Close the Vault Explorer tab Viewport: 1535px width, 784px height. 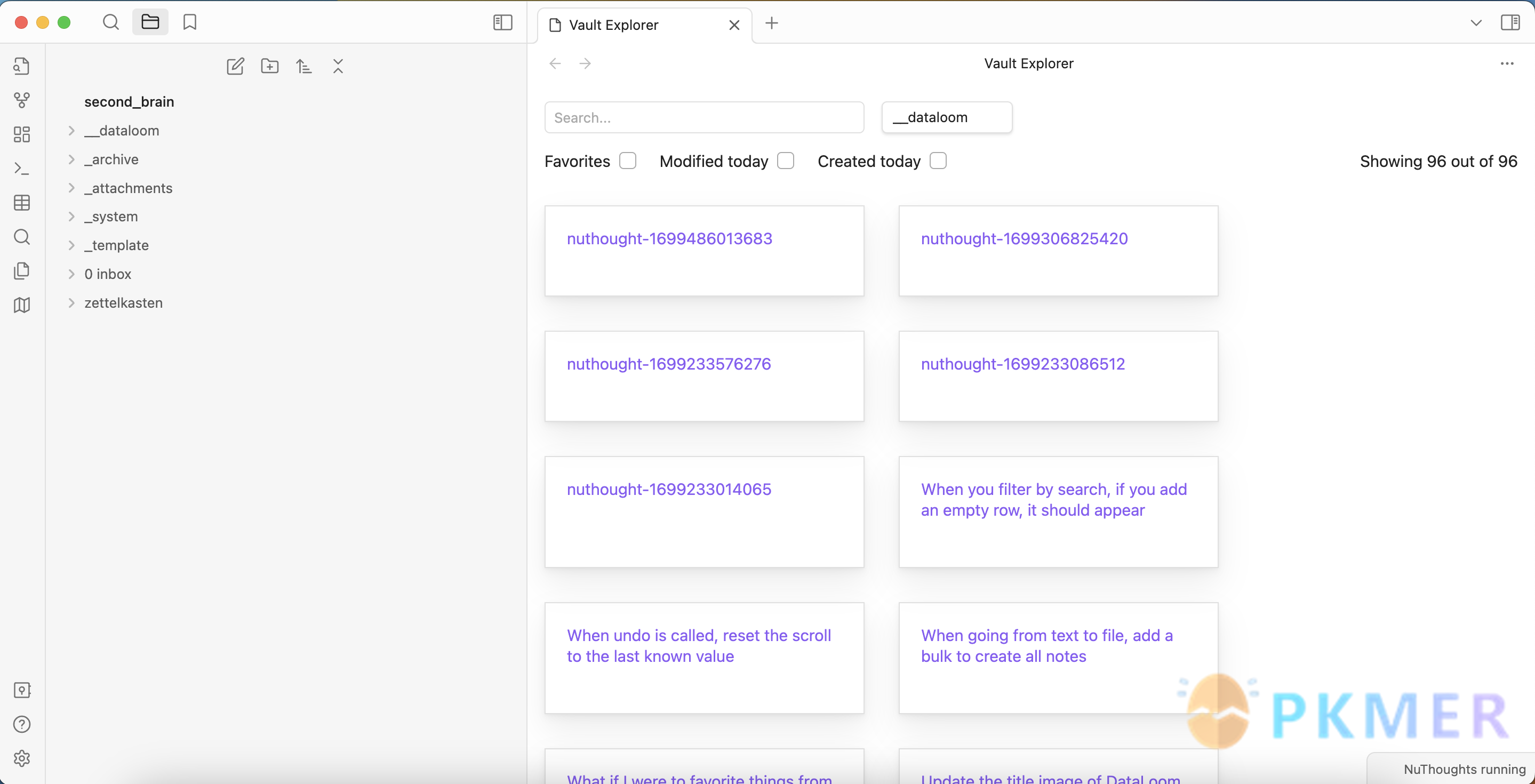735,25
